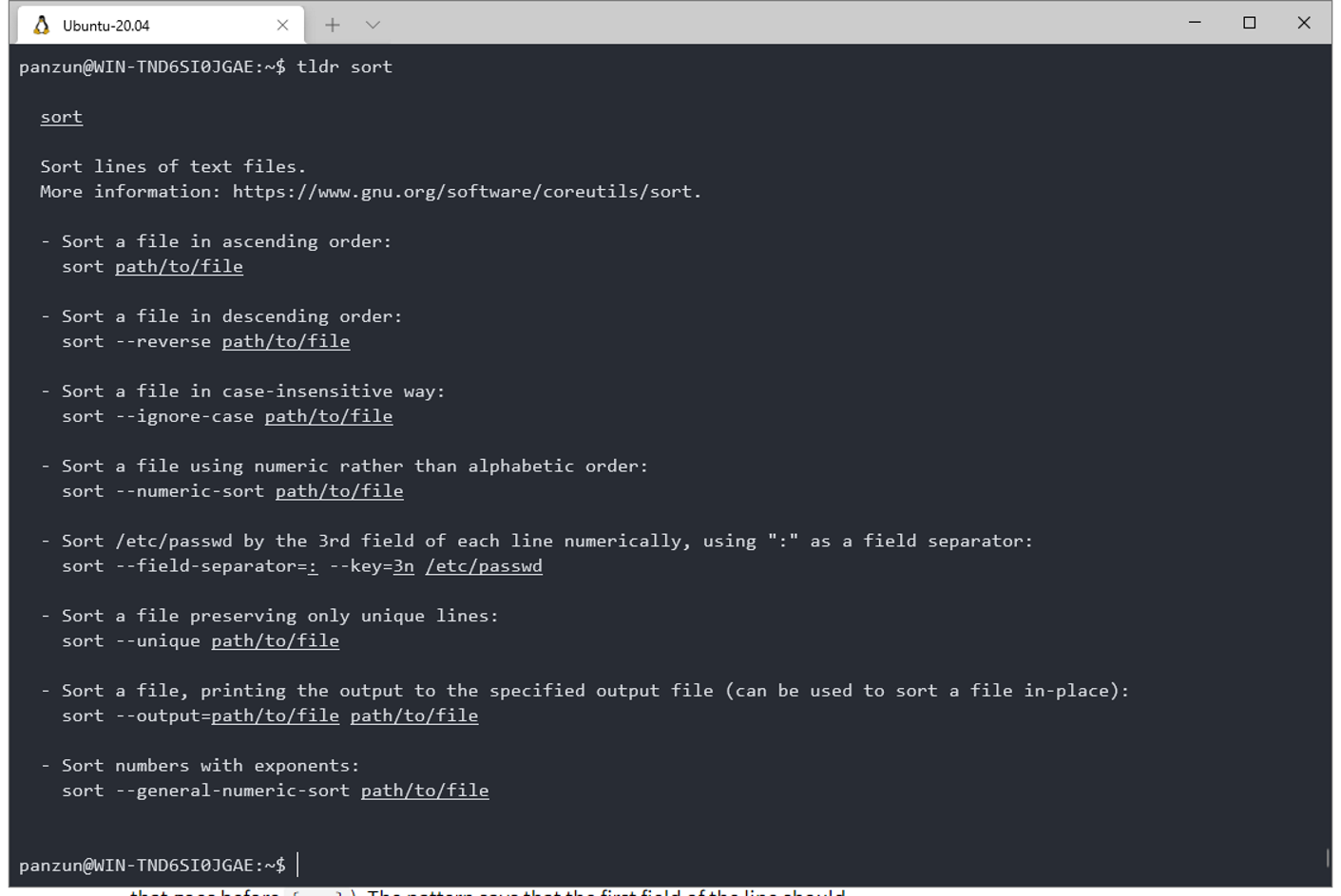Click the terminal scrollbar thumb
Image resolution: width=1341 pixels, height=896 pixels.
pos(1327,857)
